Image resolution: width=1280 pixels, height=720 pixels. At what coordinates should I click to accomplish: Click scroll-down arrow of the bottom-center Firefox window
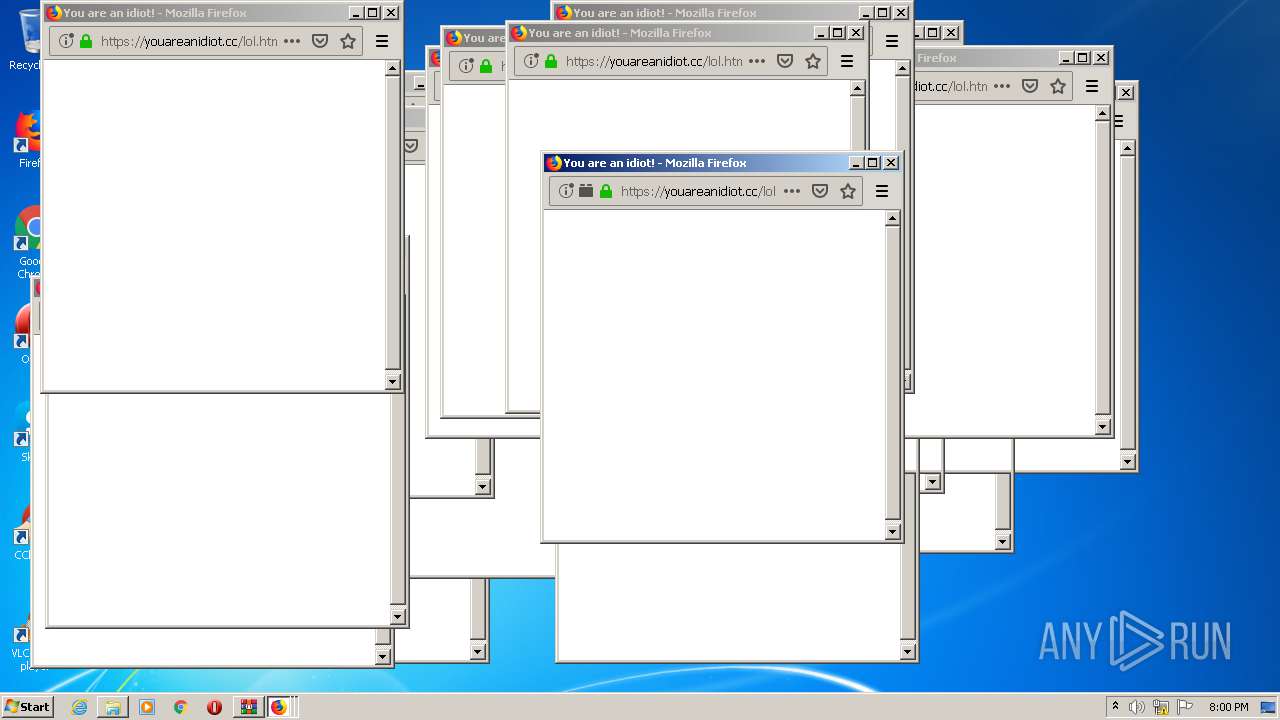pyautogui.click(x=908, y=652)
